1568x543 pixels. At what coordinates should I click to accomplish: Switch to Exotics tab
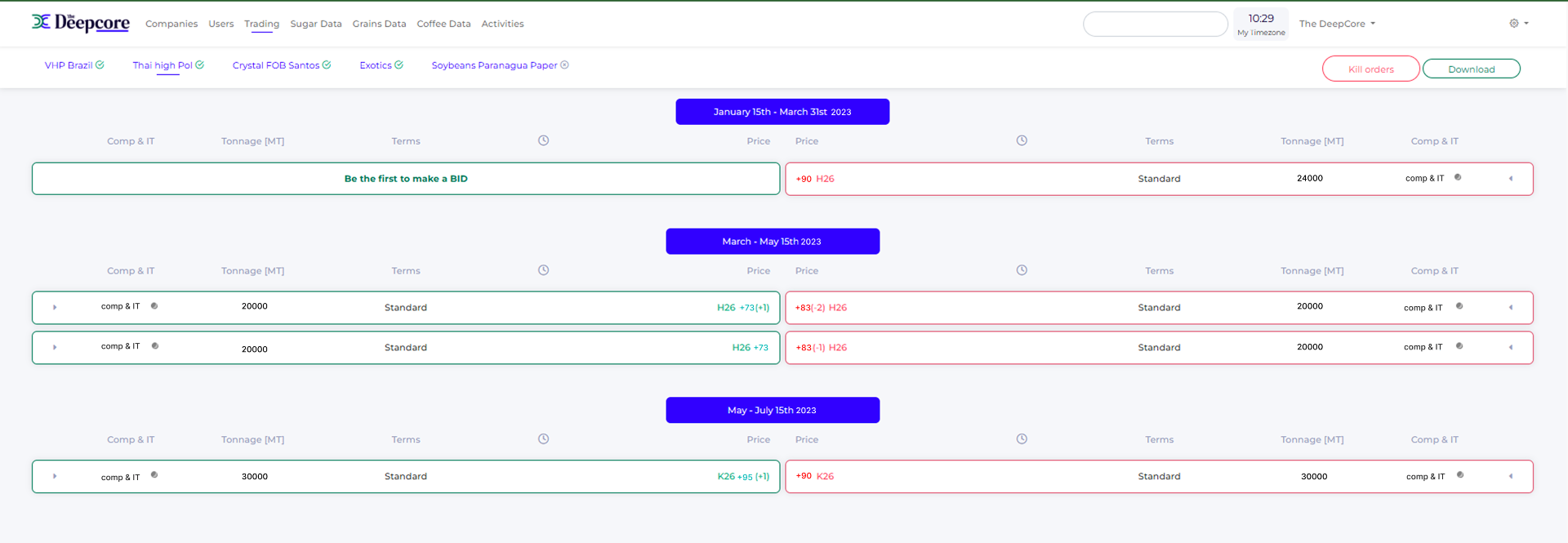tap(376, 65)
